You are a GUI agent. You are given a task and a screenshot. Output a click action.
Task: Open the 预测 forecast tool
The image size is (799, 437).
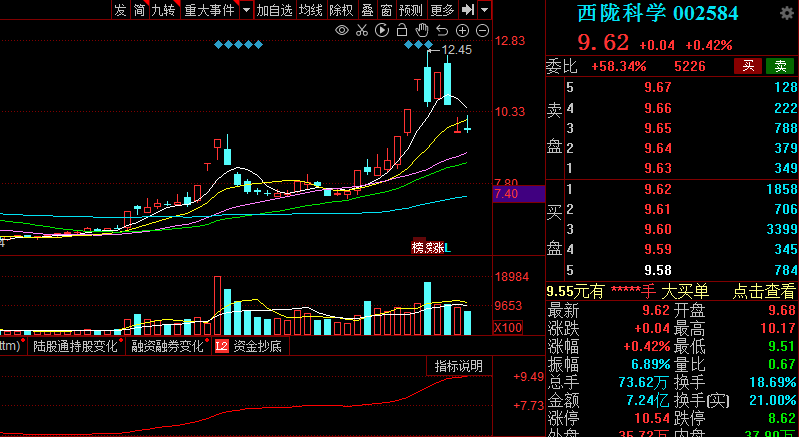pos(411,10)
